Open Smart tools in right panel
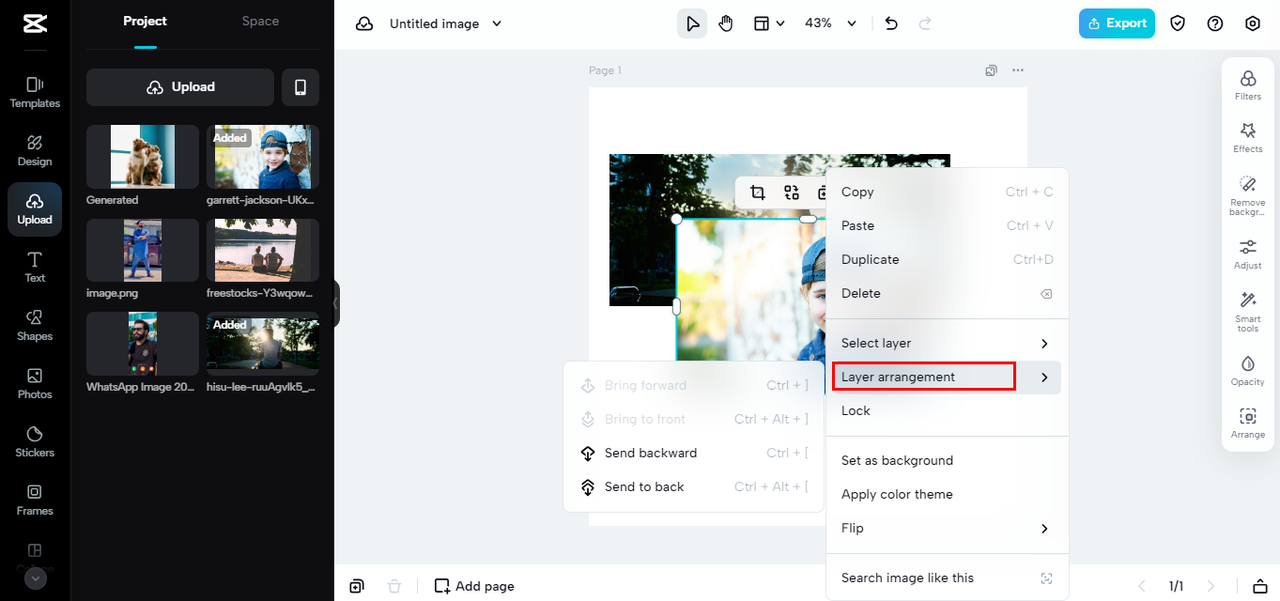Screen dimensions: 1280x601 [1248, 312]
